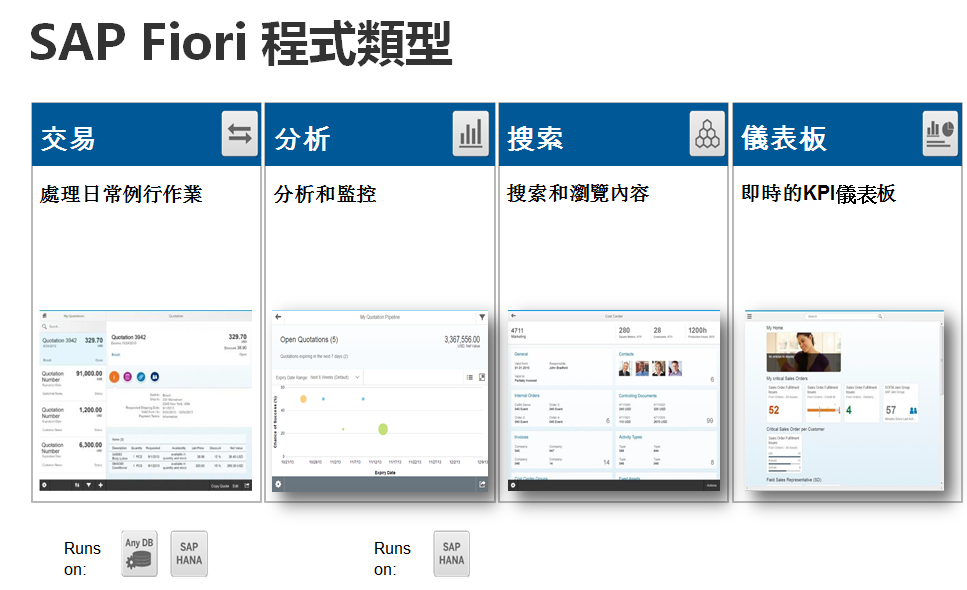Click the SAP HANA icon under the 分析 card
The image size is (967, 590).
click(x=451, y=554)
